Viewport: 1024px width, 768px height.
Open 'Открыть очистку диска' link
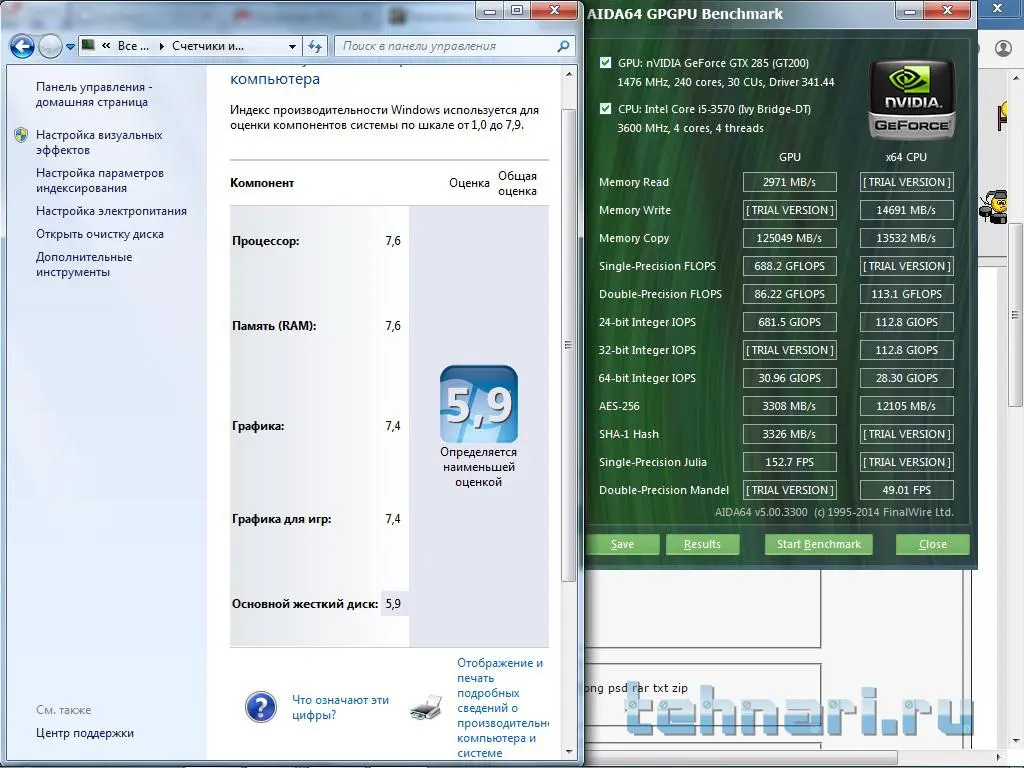100,234
